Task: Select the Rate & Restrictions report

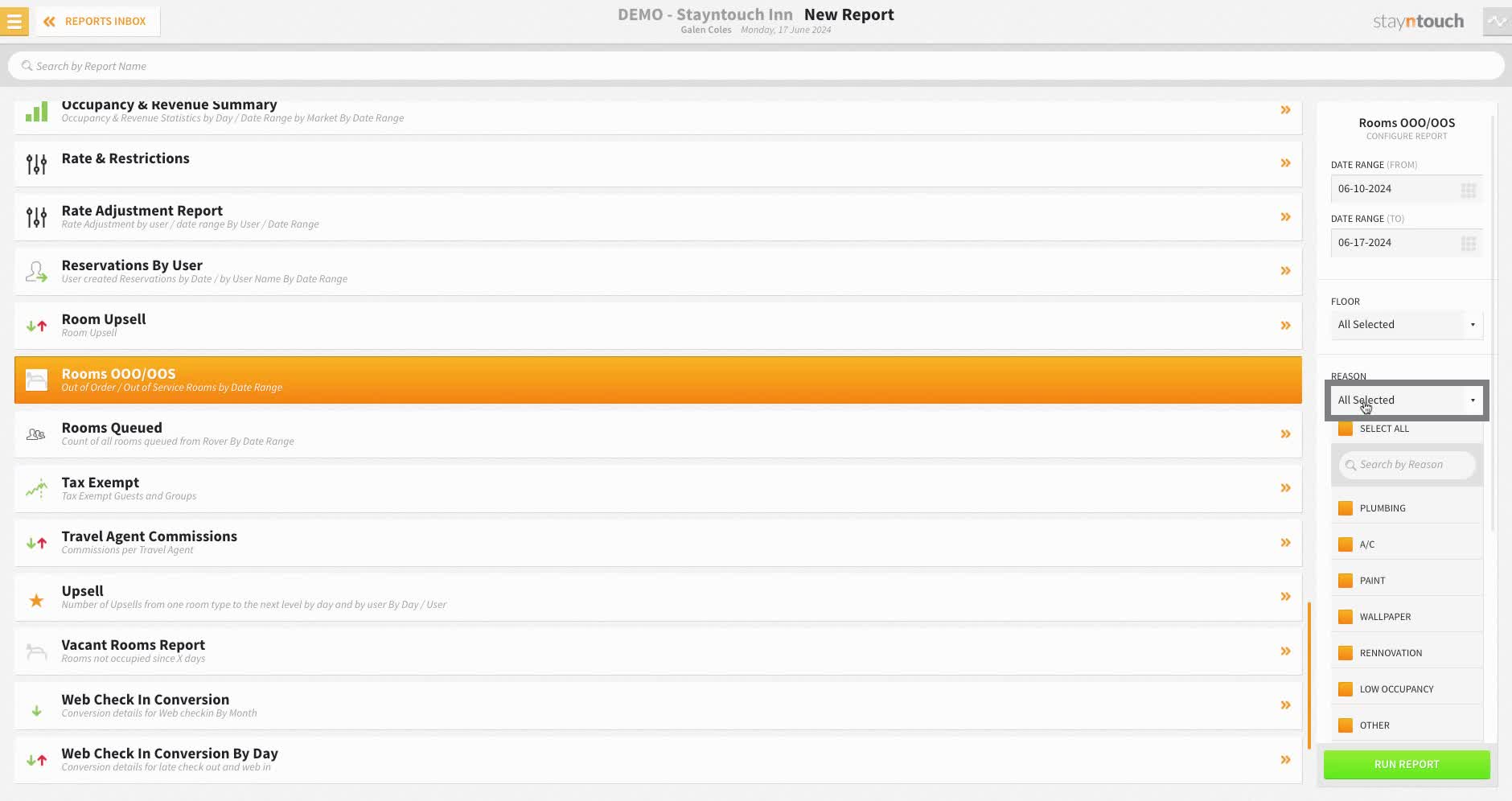Action: point(658,164)
